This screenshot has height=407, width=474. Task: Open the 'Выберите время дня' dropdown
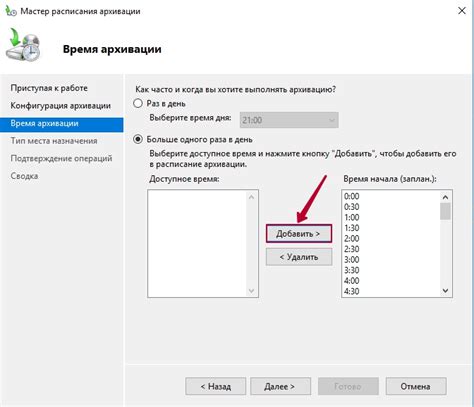[x=289, y=120]
